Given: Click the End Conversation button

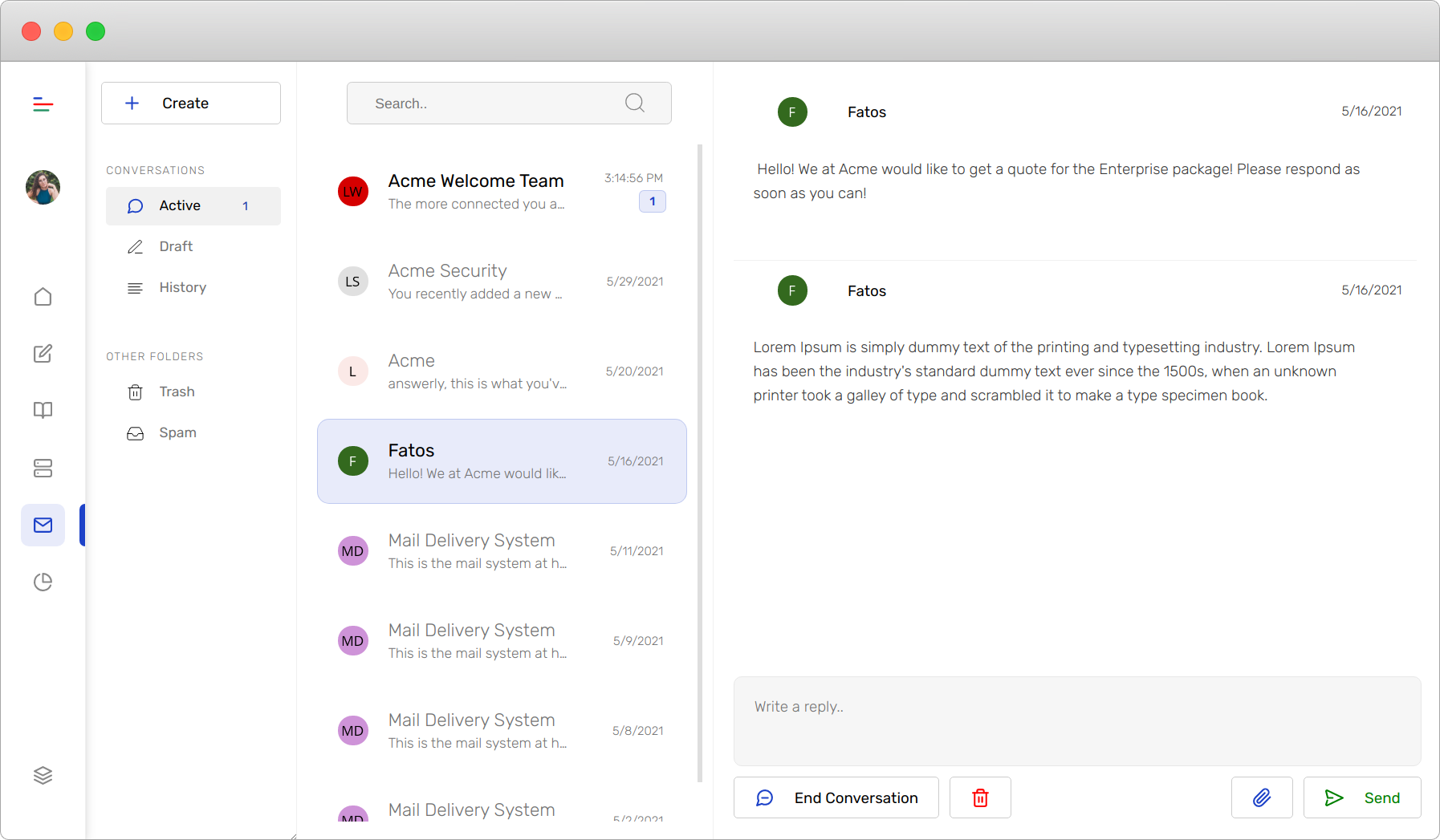Looking at the screenshot, I should [836, 797].
